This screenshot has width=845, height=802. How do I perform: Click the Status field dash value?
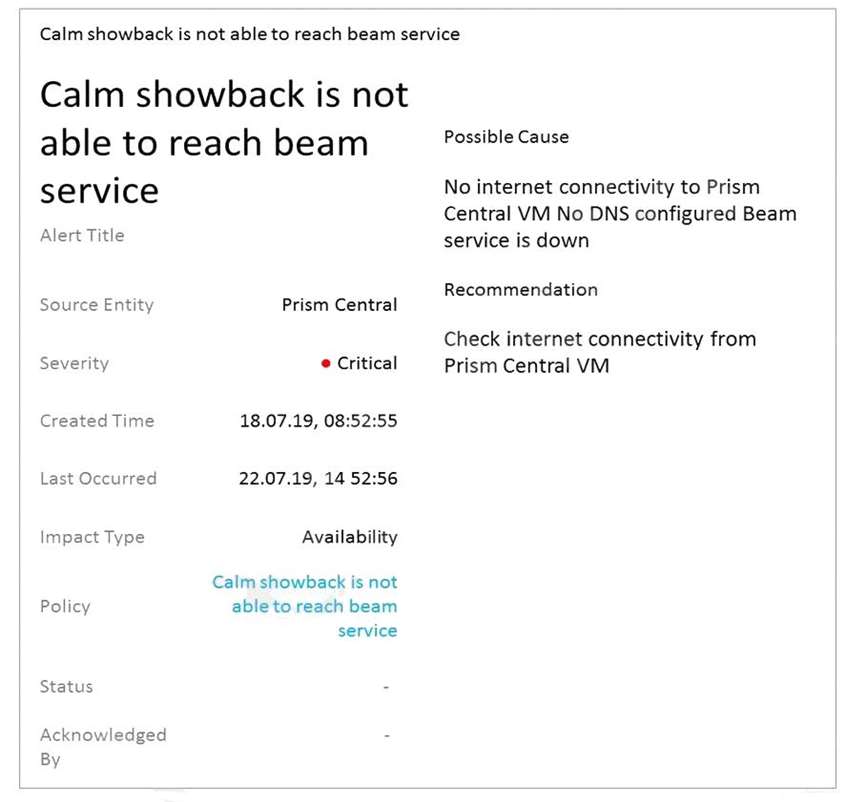pos(386,687)
